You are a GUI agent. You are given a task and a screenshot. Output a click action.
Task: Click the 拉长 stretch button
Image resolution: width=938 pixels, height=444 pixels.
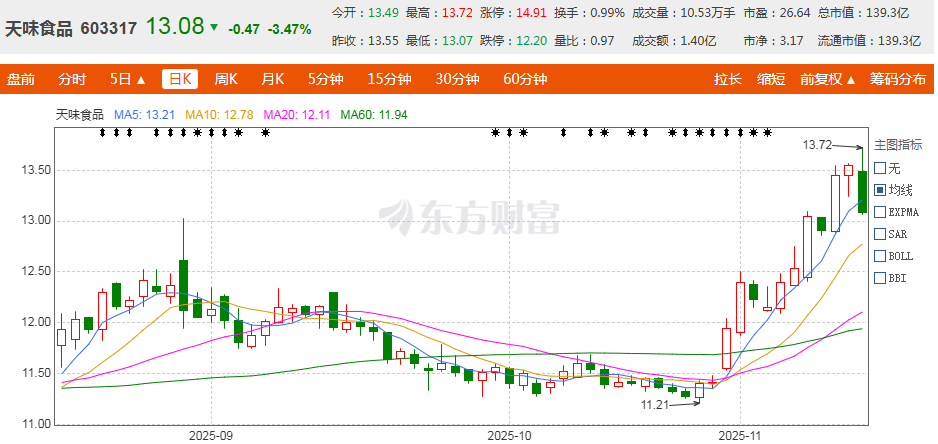pyautogui.click(x=727, y=80)
